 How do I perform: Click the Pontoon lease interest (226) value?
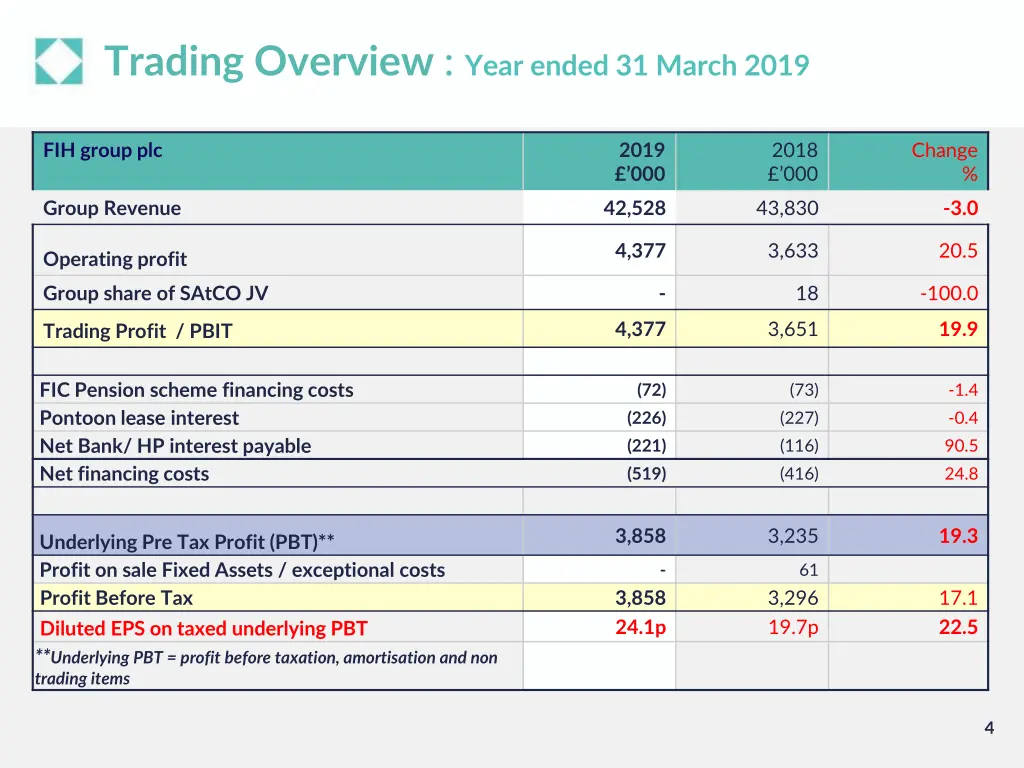(x=646, y=418)
